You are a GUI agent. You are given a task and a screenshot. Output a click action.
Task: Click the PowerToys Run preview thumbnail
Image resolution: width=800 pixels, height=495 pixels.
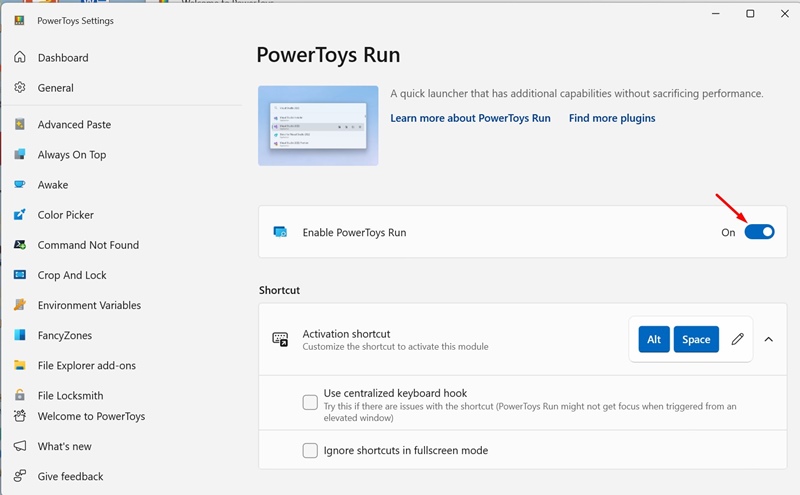318,126
